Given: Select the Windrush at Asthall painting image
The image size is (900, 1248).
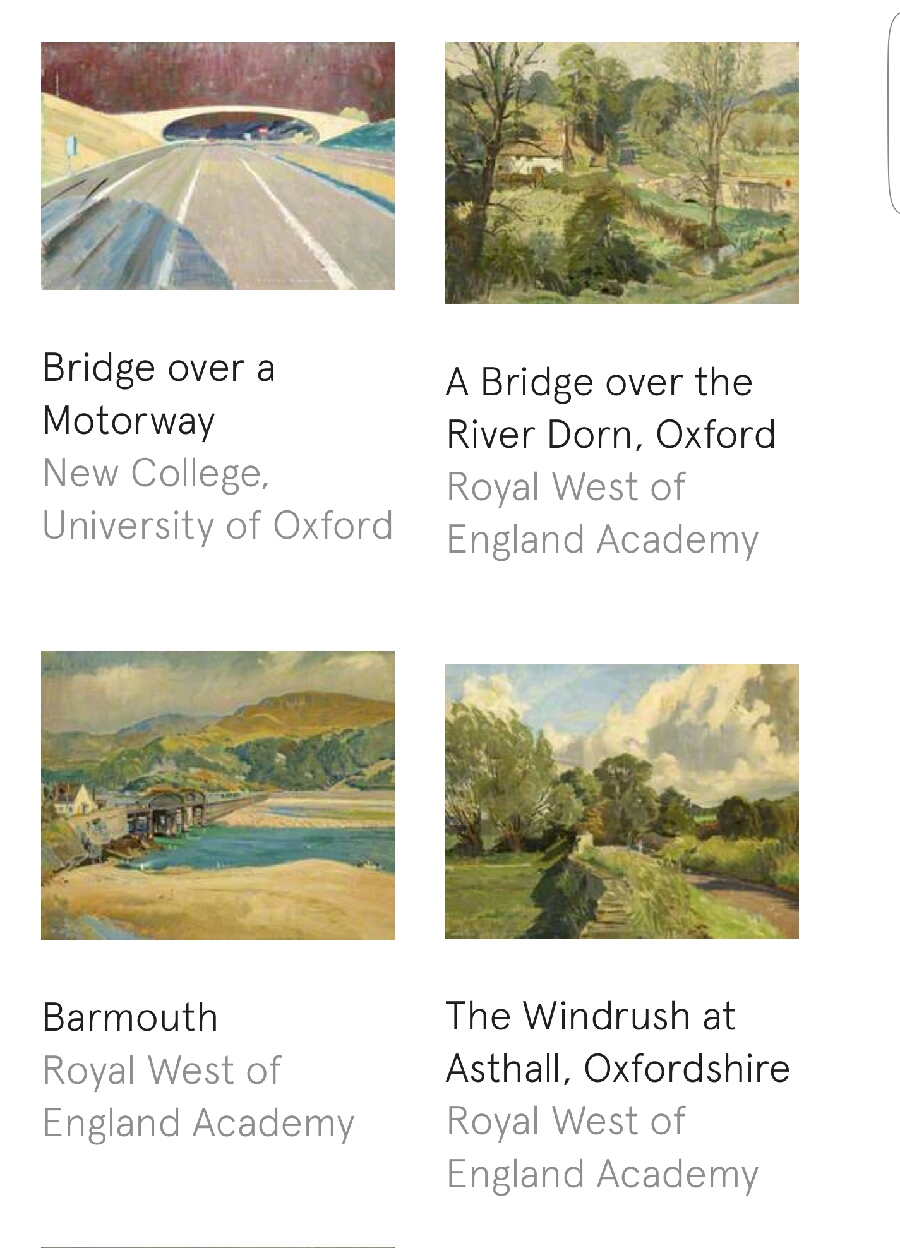Looking at the screenshot, I should pos(621,801).
